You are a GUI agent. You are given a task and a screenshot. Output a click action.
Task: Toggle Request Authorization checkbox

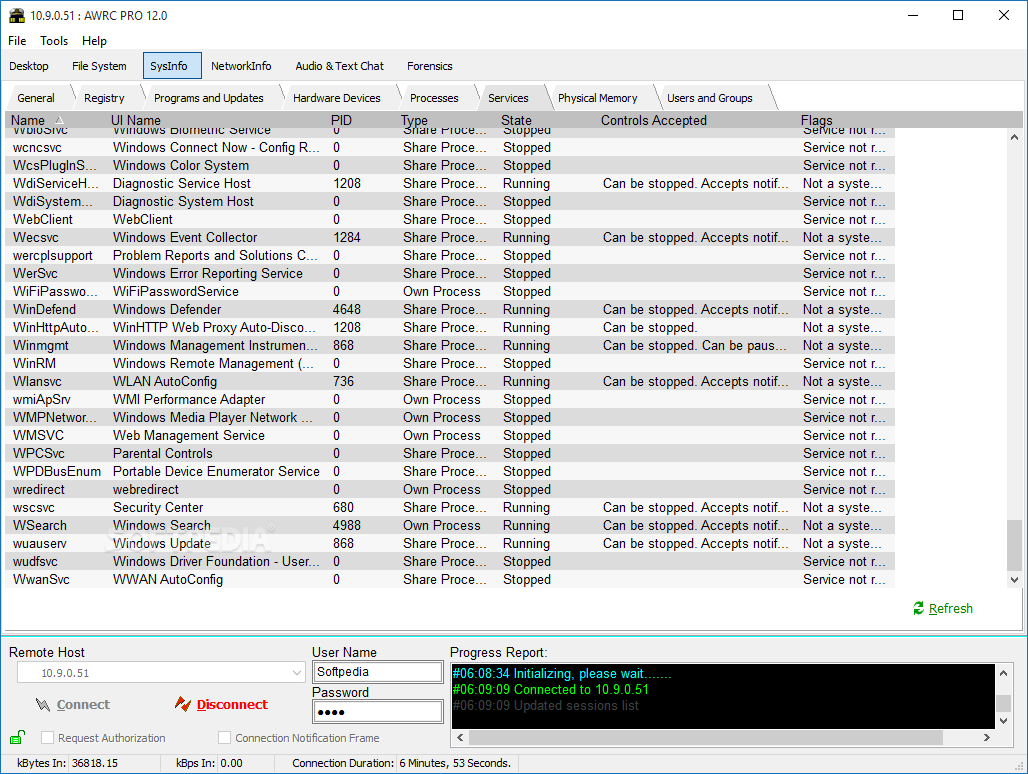(x=47, y=738)
